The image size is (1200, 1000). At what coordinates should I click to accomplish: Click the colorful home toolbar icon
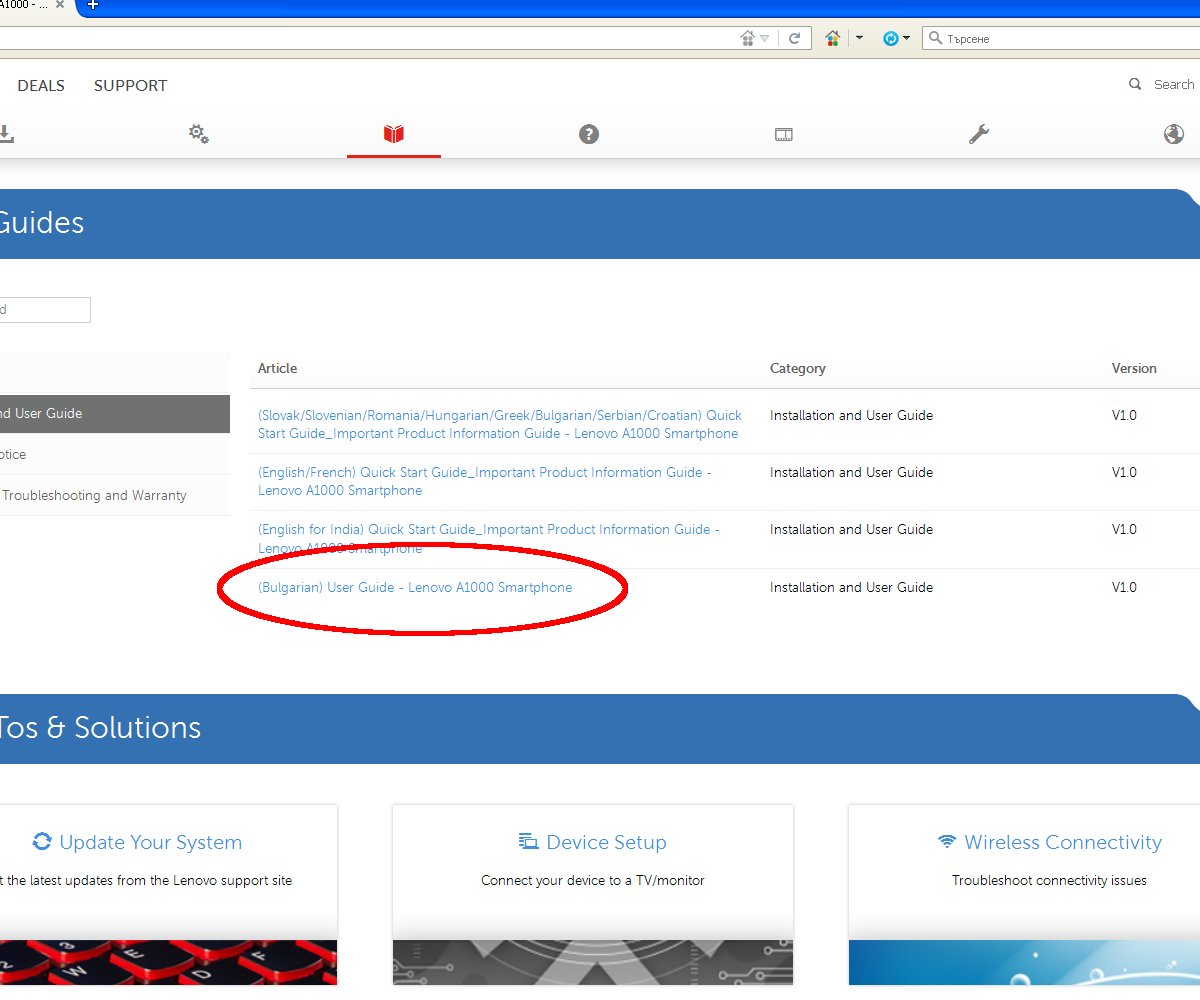click(x=832, y=38)
